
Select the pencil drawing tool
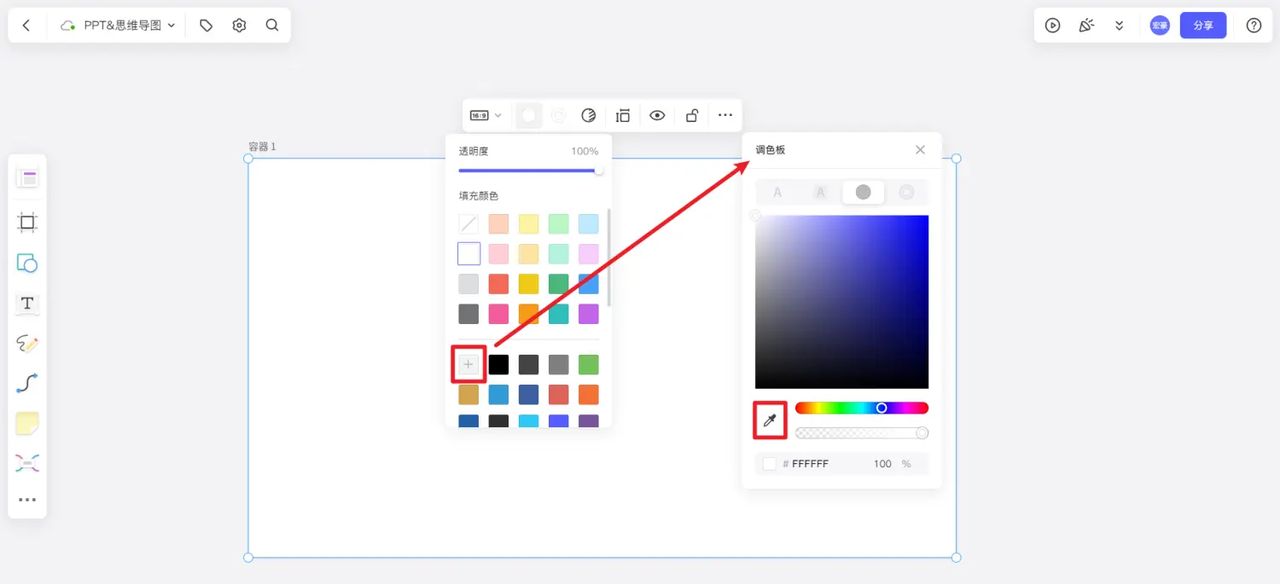(27, 343)
